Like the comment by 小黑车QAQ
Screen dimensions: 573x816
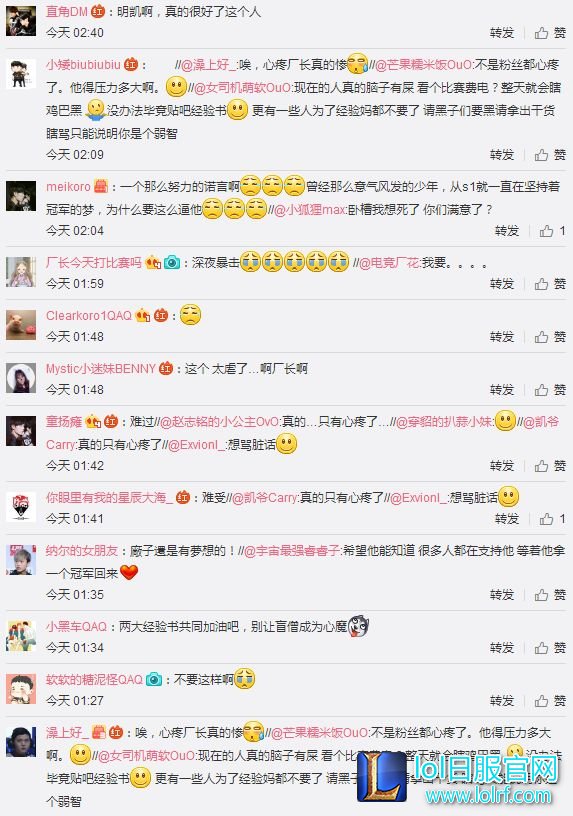tap(550, 647)
